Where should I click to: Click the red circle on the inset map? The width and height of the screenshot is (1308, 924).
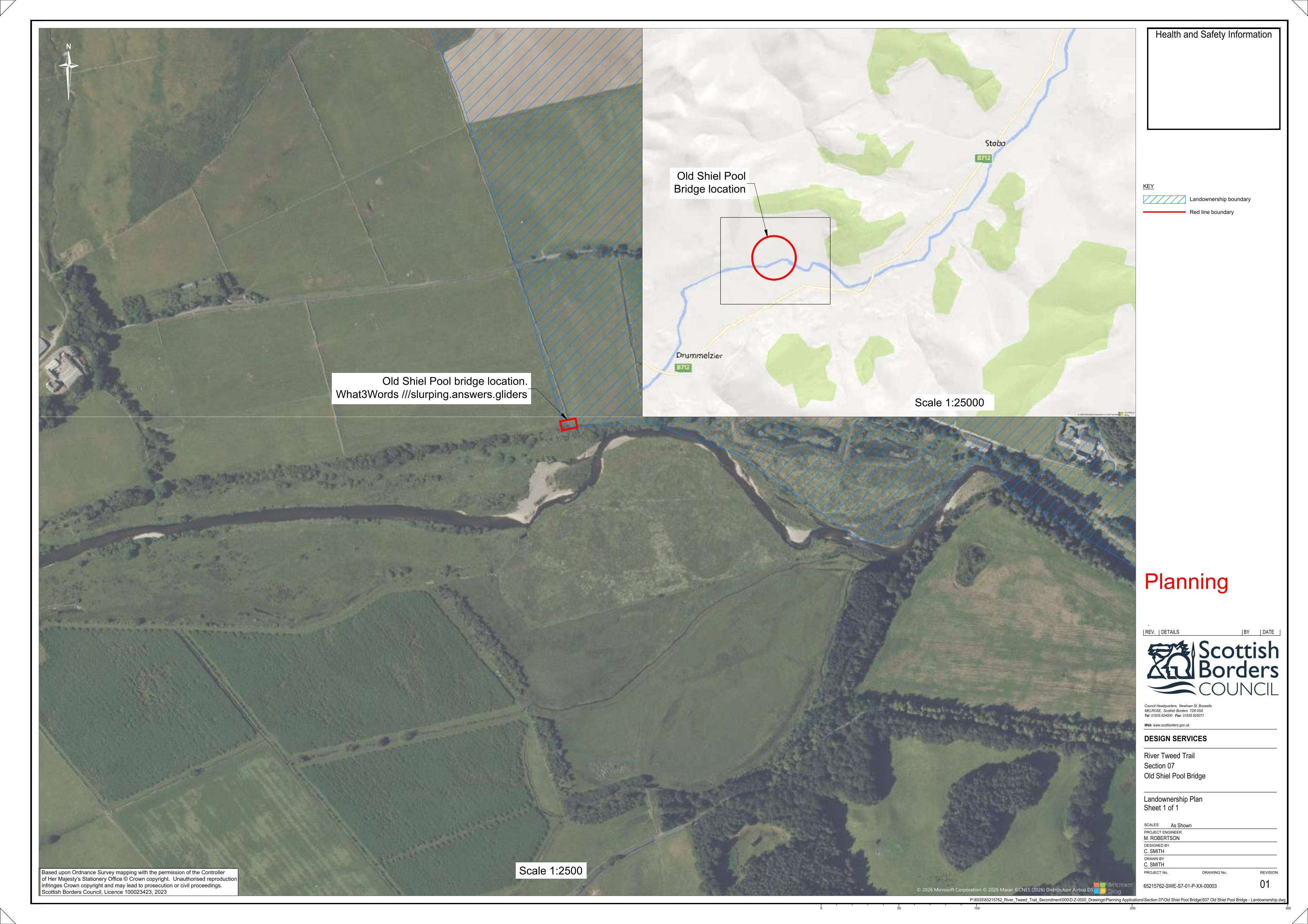click(774, 258)
